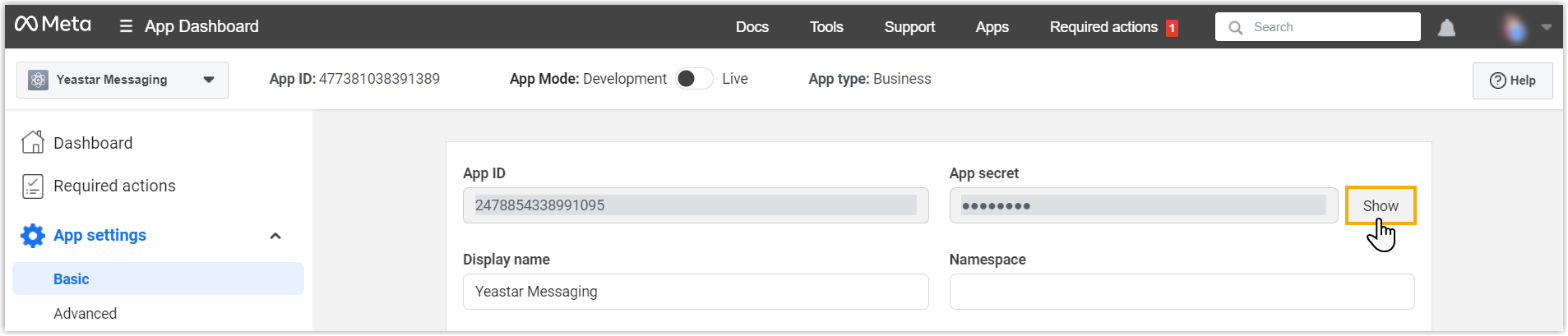Click the Namespace input field

coord(1181,292)
